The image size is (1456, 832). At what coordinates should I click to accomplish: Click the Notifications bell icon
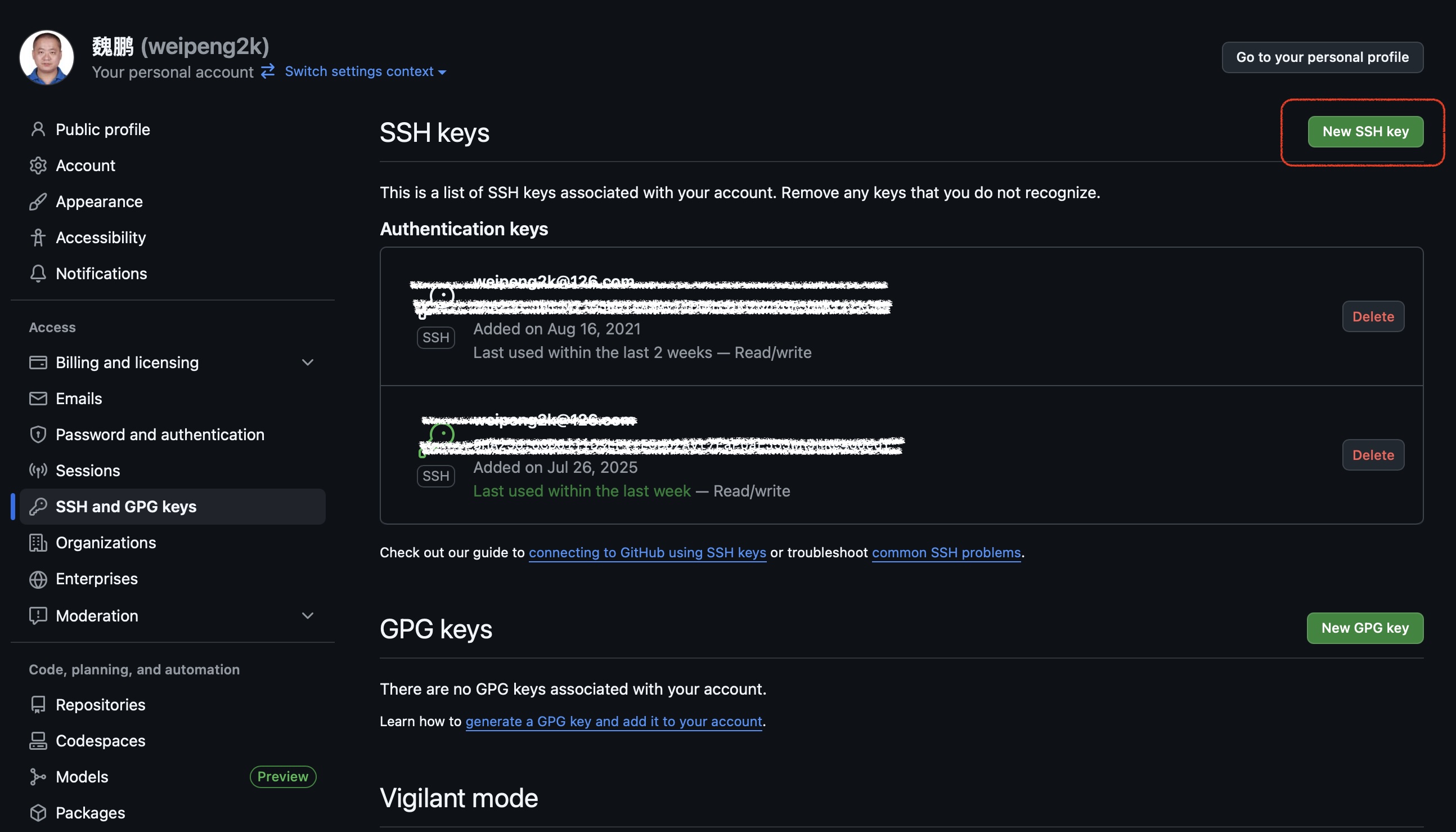[x=38, y=274]
